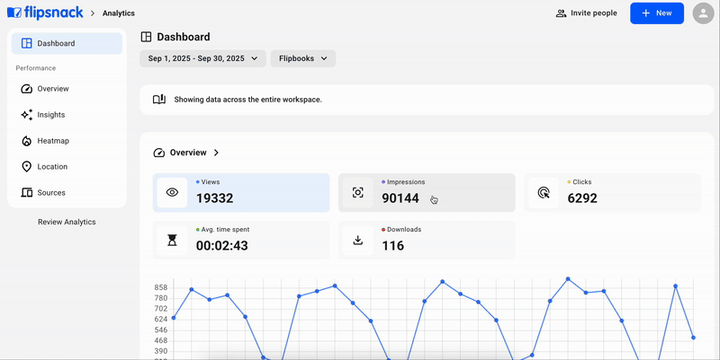Click the 00:02:43 time value
Viewport: 720px width, 360px height.
click(222, 246)
